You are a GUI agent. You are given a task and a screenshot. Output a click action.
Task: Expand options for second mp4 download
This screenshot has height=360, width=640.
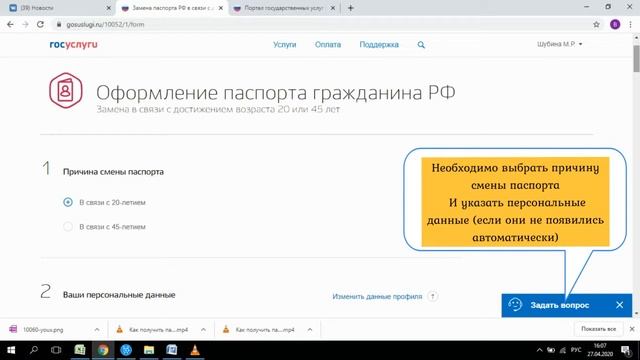[310, 329]
